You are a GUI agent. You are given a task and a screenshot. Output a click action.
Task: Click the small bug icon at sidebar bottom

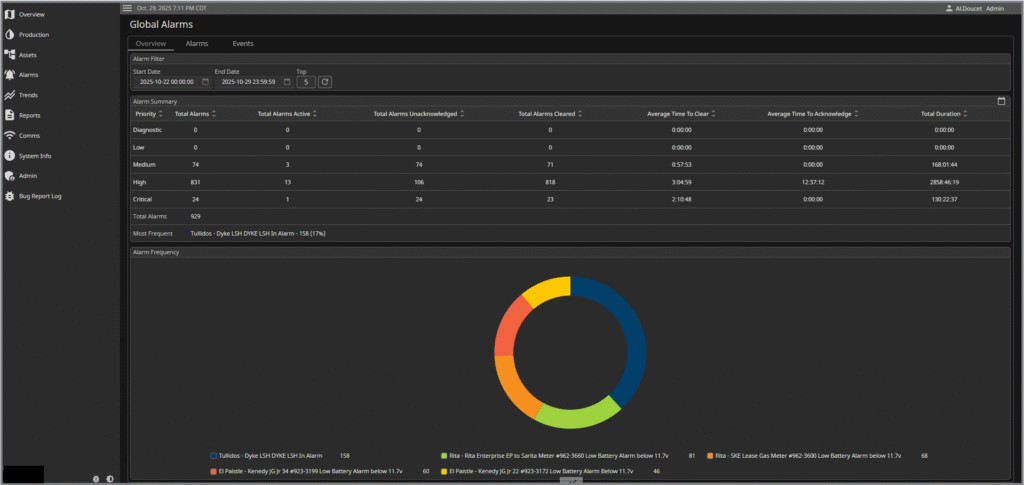[96, 479]
